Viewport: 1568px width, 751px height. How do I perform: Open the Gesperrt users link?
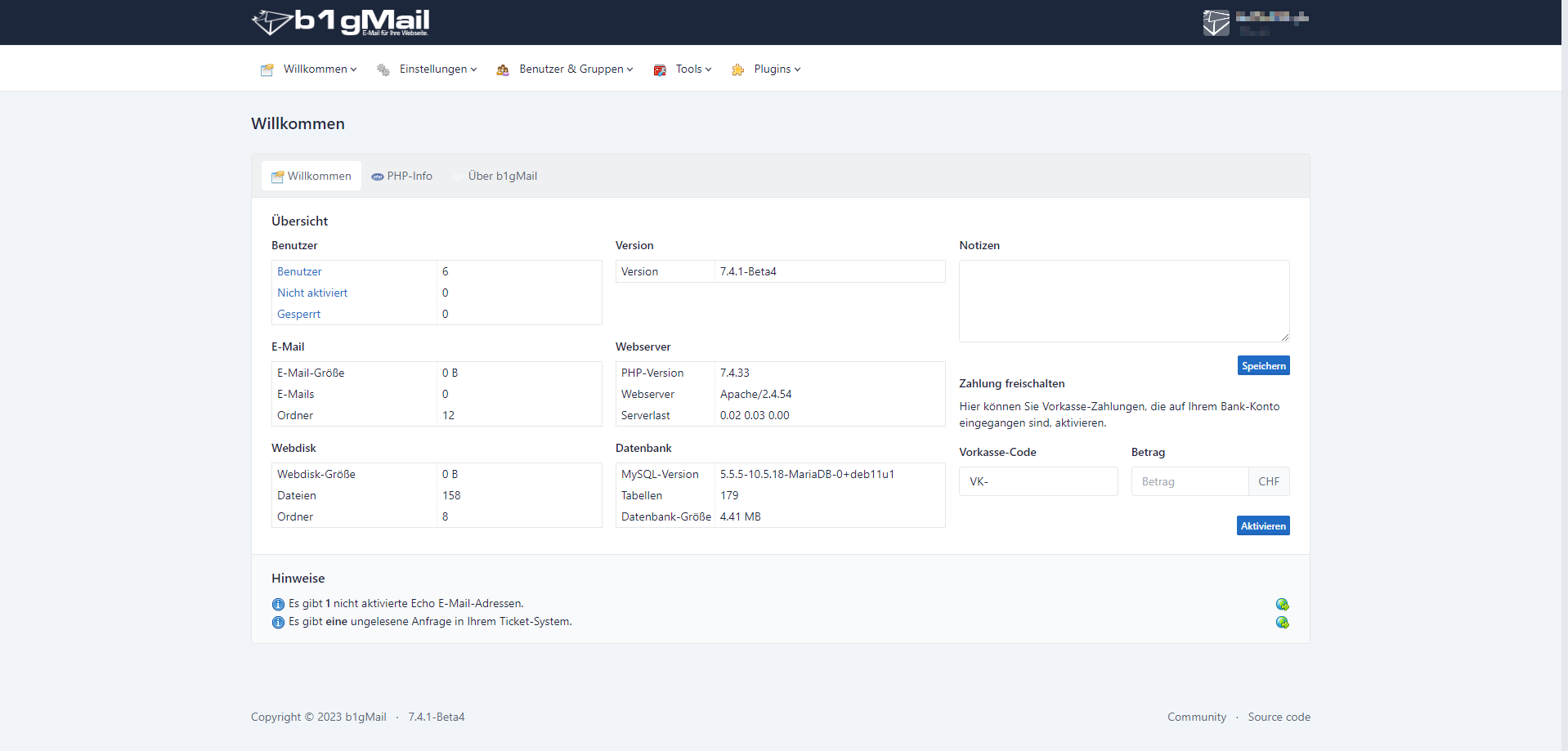click(x=298, y=315)
